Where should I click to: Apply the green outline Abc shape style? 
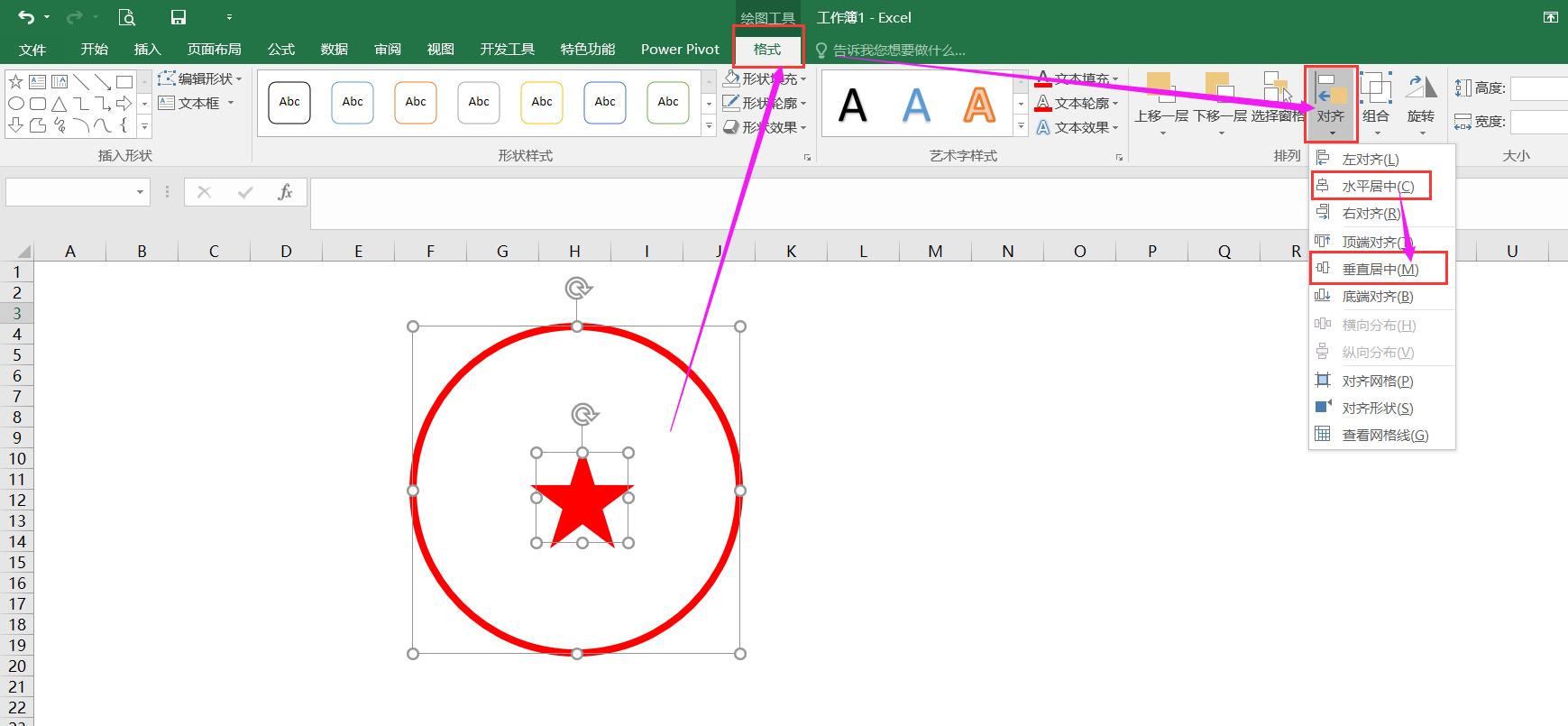pos(668,102)
